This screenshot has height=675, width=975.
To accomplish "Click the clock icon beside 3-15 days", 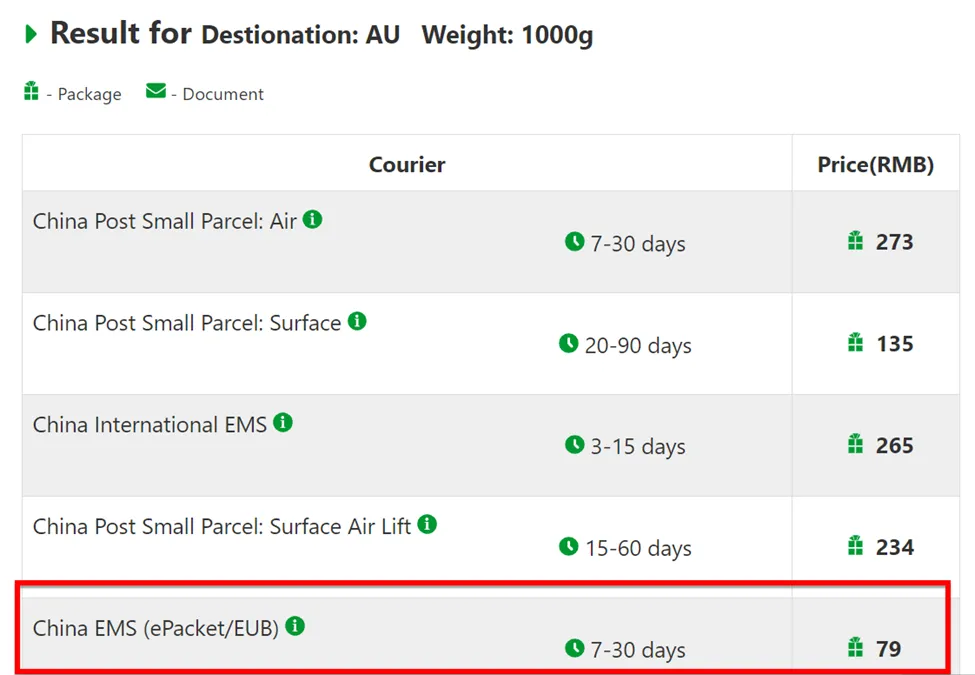I will [x=575, y=444].
